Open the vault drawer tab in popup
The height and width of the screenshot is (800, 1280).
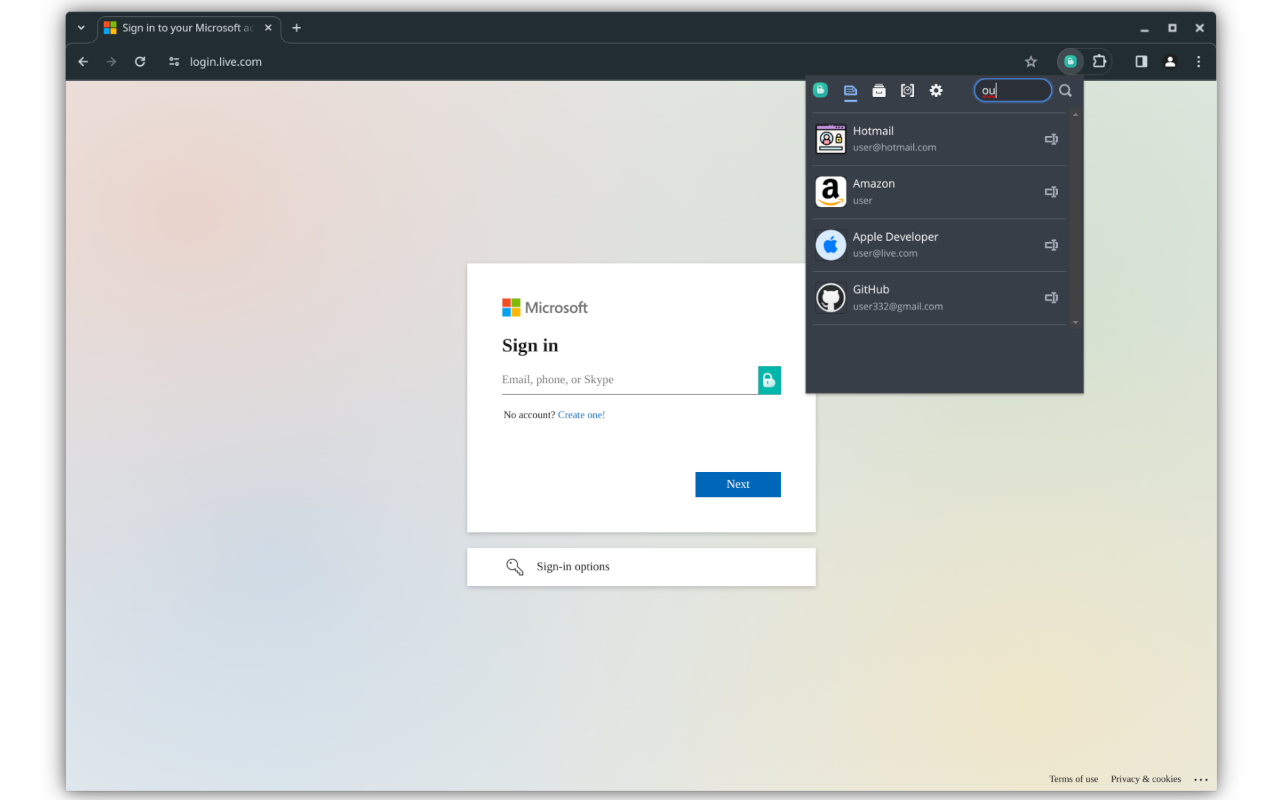click(879, 90)
